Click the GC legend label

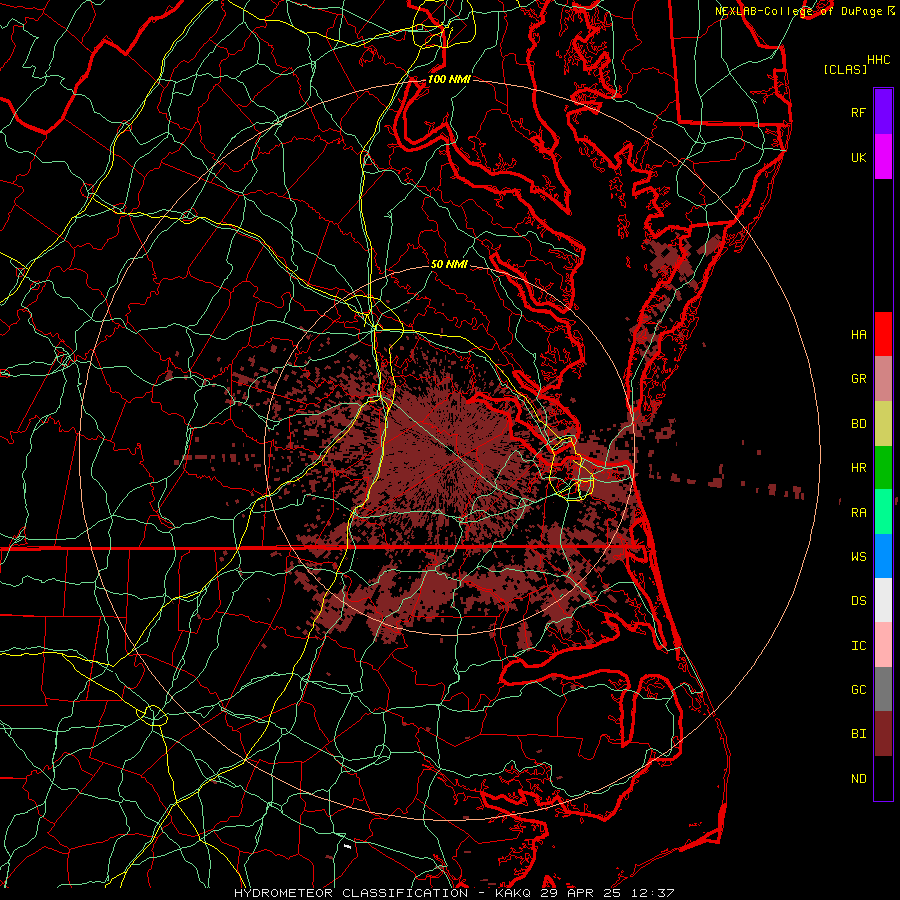coord(858,690)
